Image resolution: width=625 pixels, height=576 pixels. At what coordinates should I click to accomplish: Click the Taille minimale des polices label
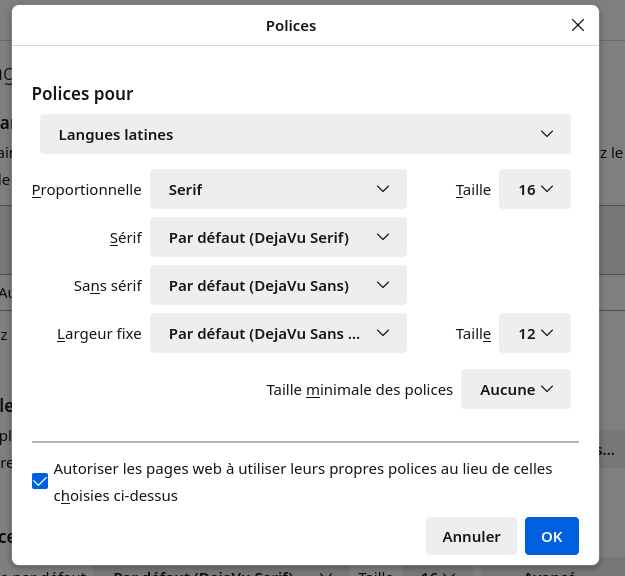[x=360, y=390]
